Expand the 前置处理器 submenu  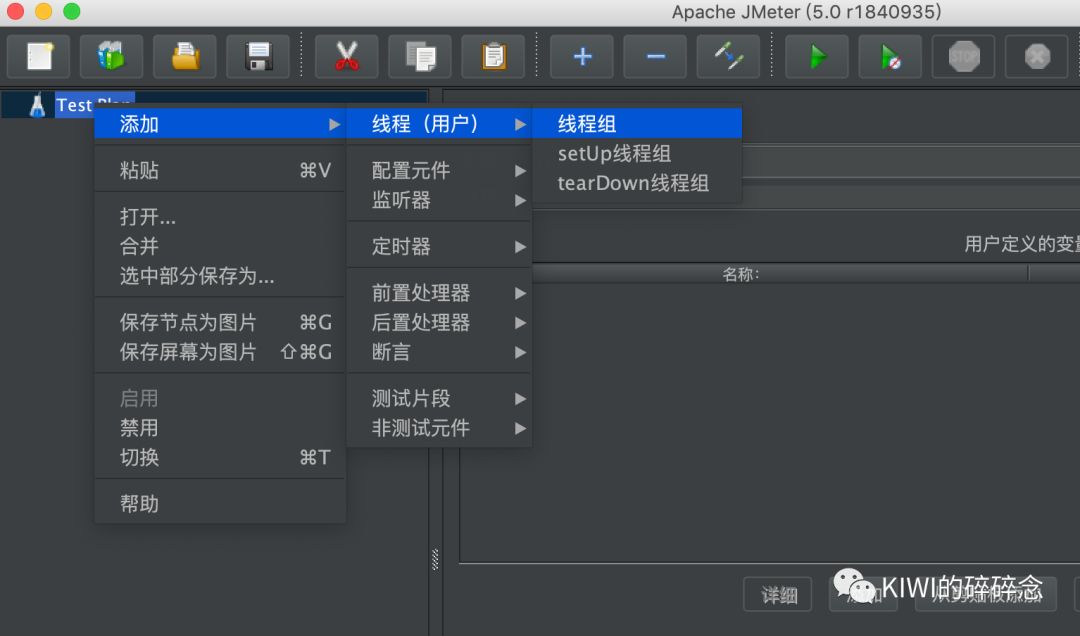[439, 293]
